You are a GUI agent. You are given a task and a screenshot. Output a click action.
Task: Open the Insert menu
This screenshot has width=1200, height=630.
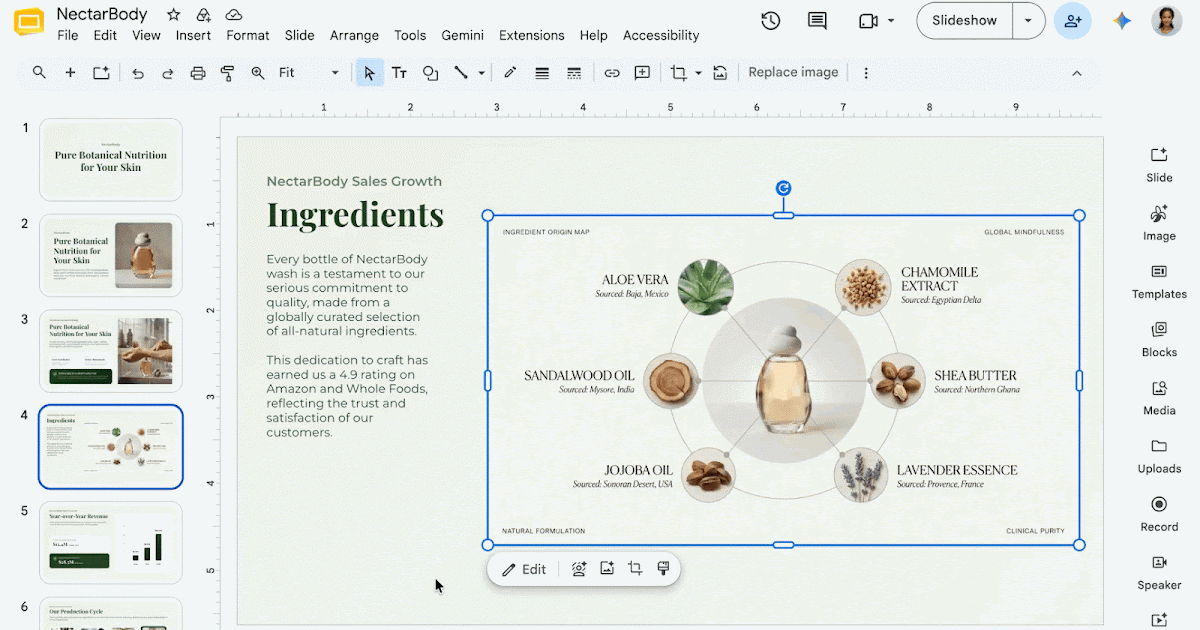[x=193, y=35]
